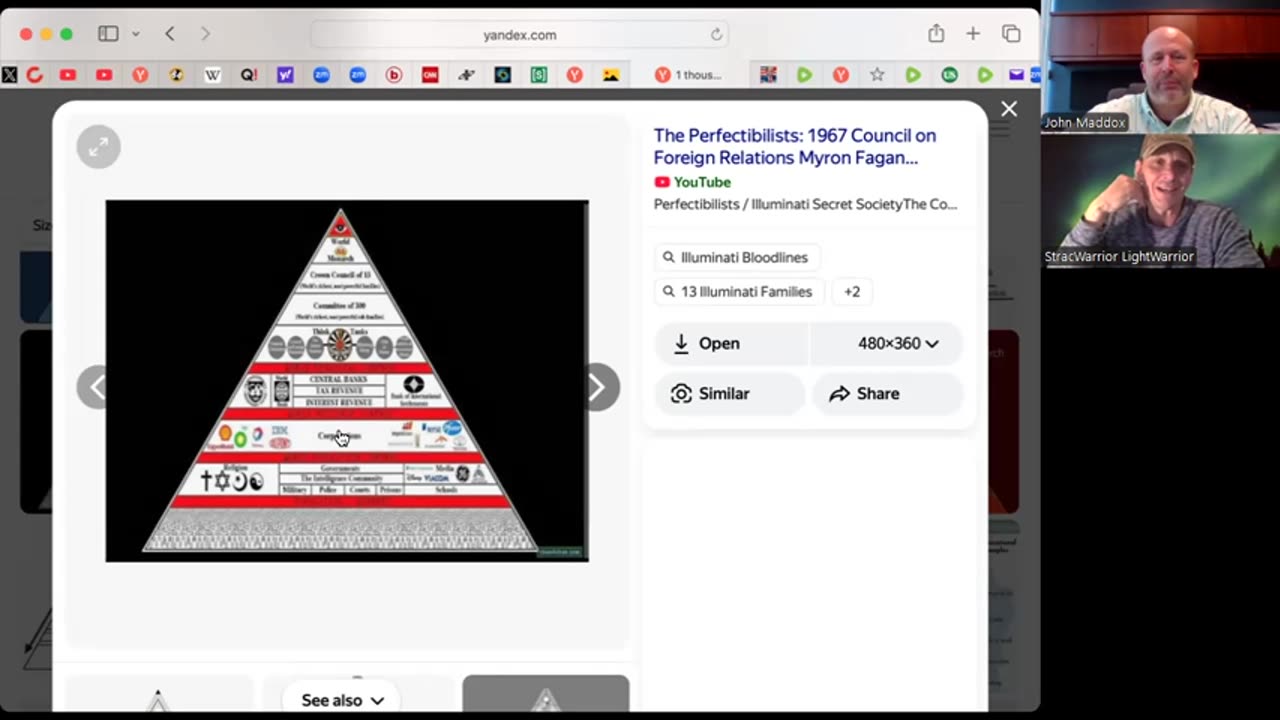Screen dimensions: 1280x720
Task: Open the red swirl 'C' pinned tab
Action: pos(34,75)
